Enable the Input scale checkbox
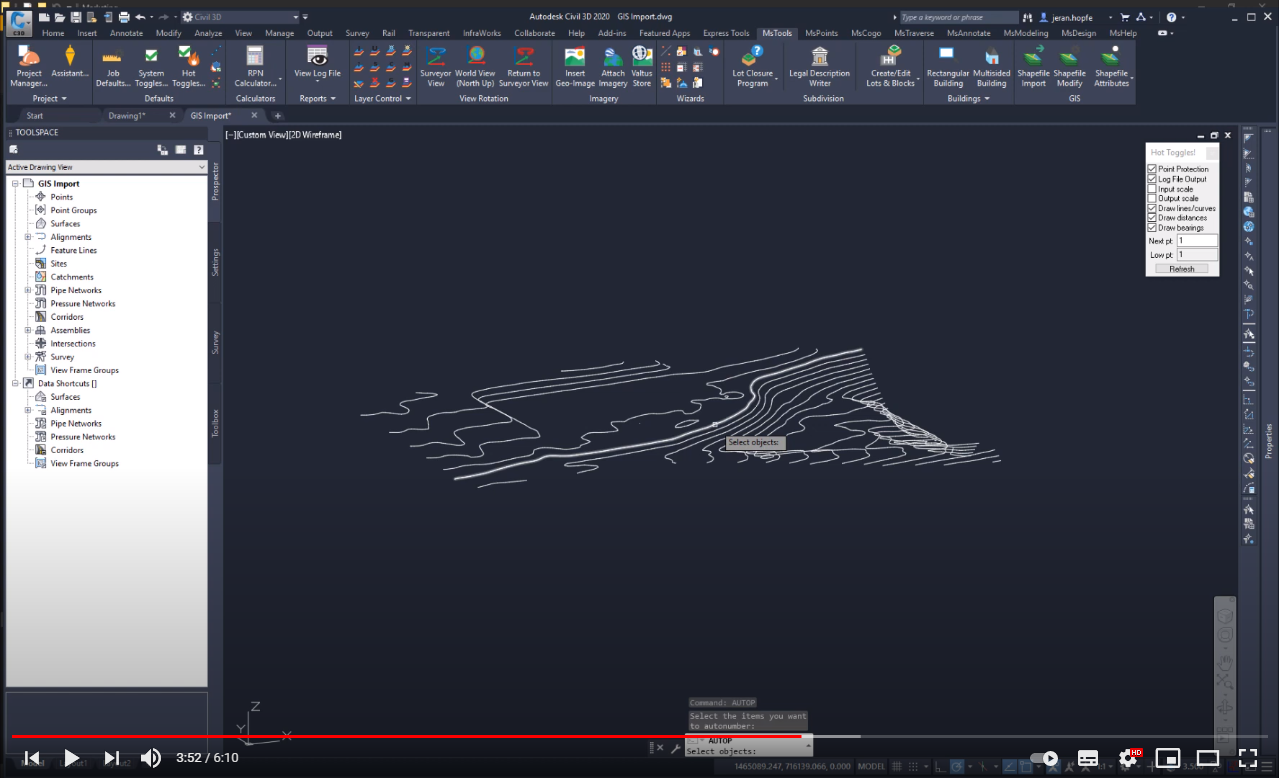The width and height of the screenshot is (1279, 778). [1152, 189]
